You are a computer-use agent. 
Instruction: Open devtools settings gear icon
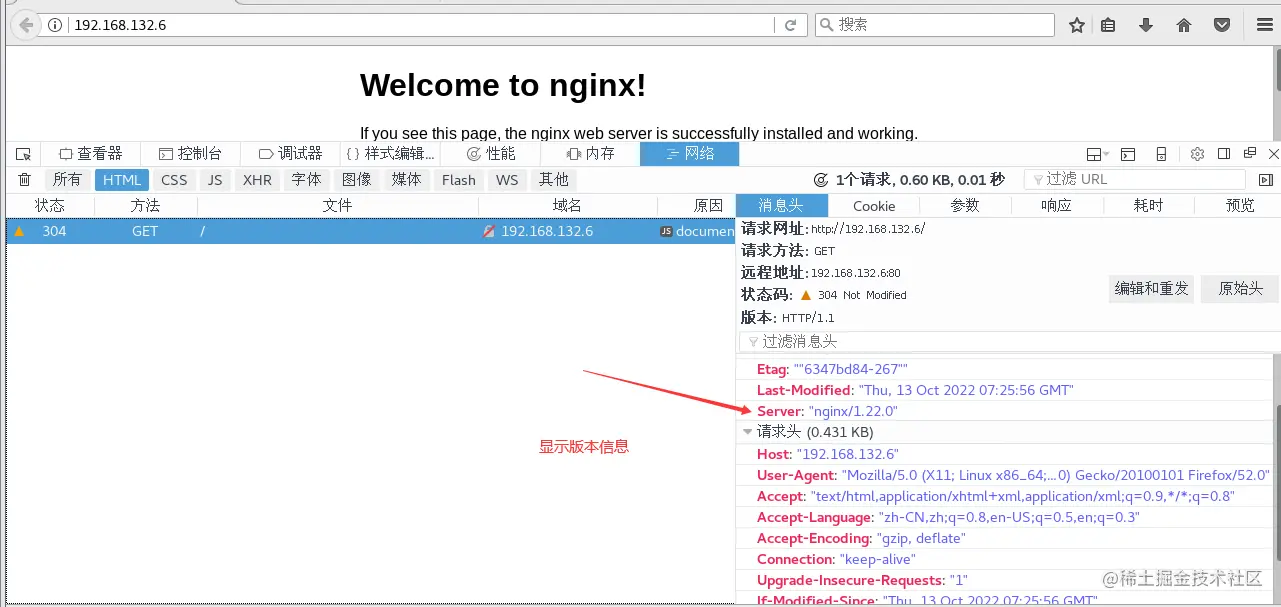click(1197, 154)
